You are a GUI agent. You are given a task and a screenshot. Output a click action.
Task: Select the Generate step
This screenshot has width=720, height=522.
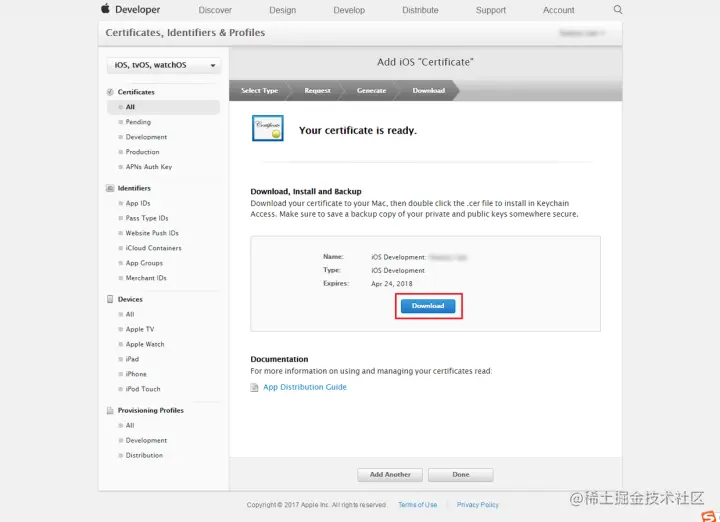click(371, 90)
